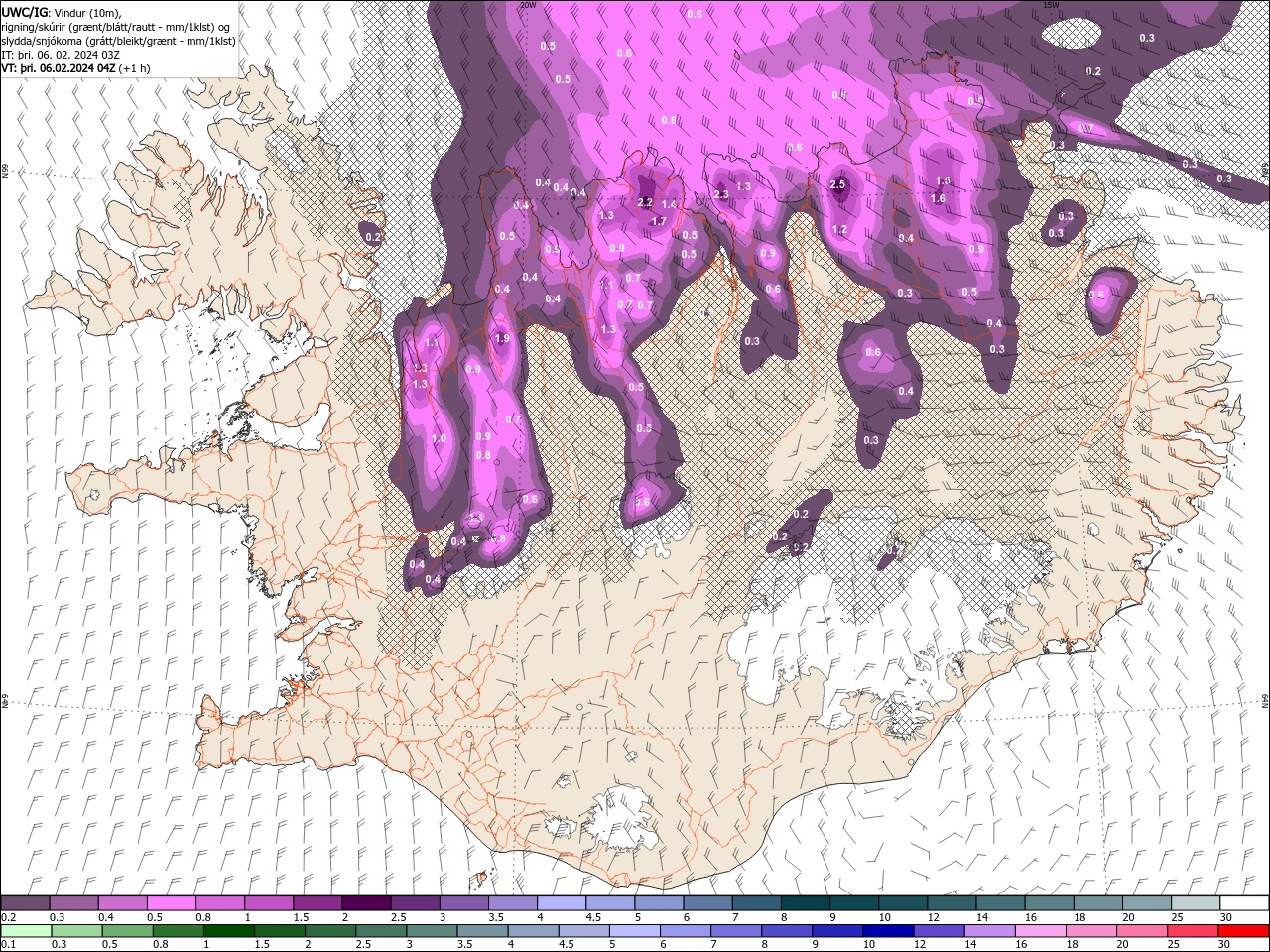Select the '12' label in the snow legend row
Viewport: 1270px width, 952px height.
pos(933,917)
